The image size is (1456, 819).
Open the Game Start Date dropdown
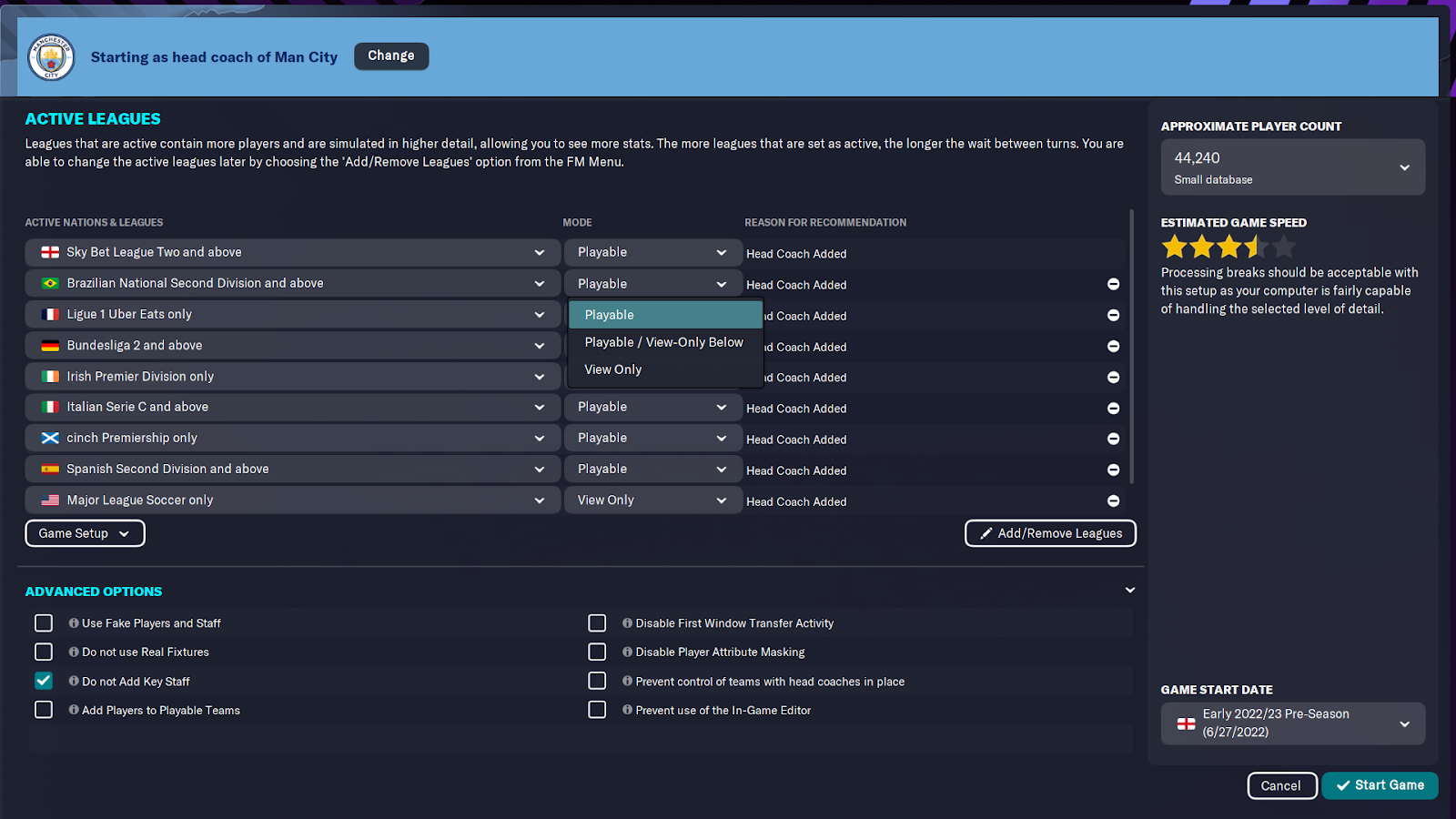pyautogui.click(x=1292, y=723)
